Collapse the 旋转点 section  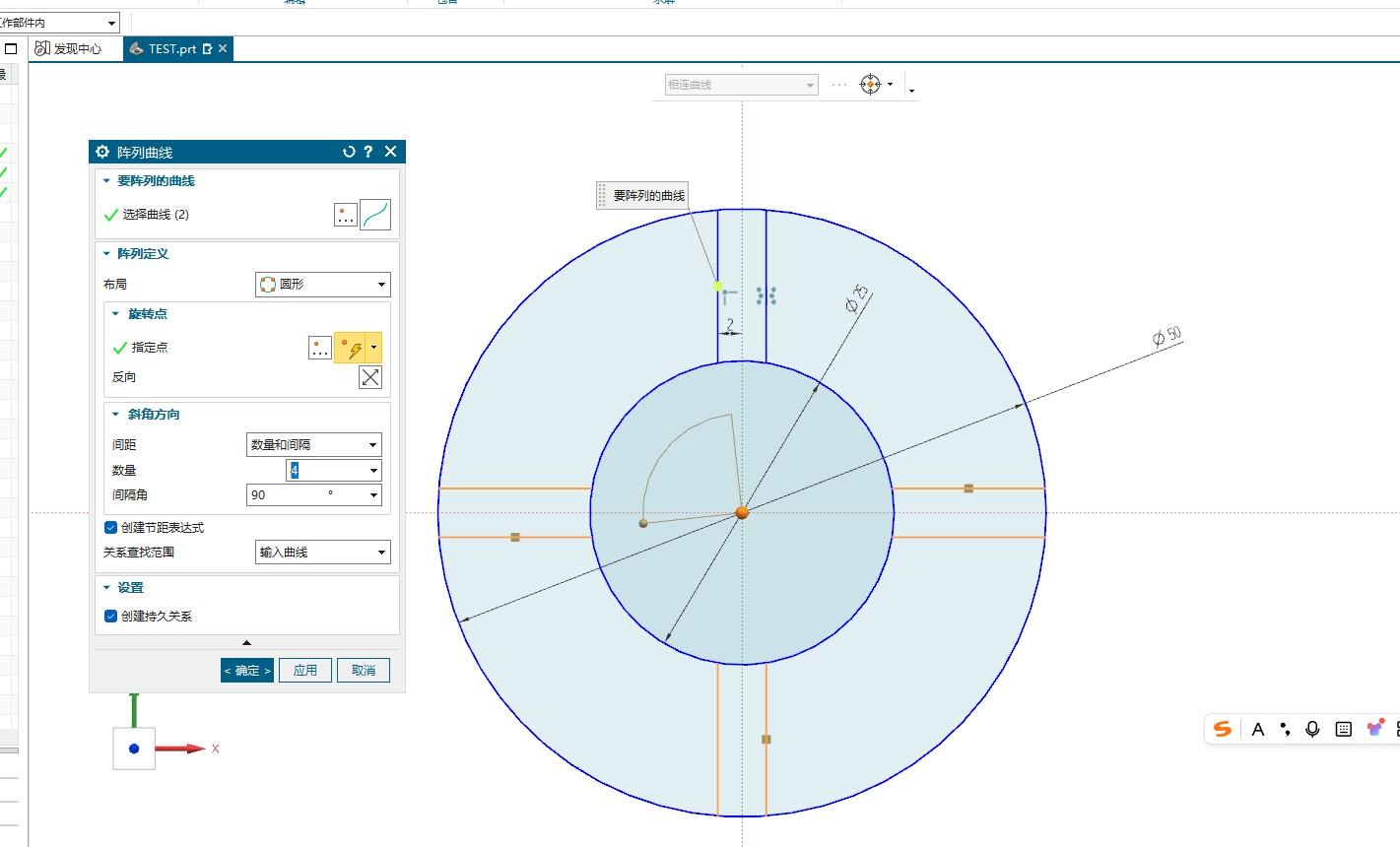tap(115, 314)
